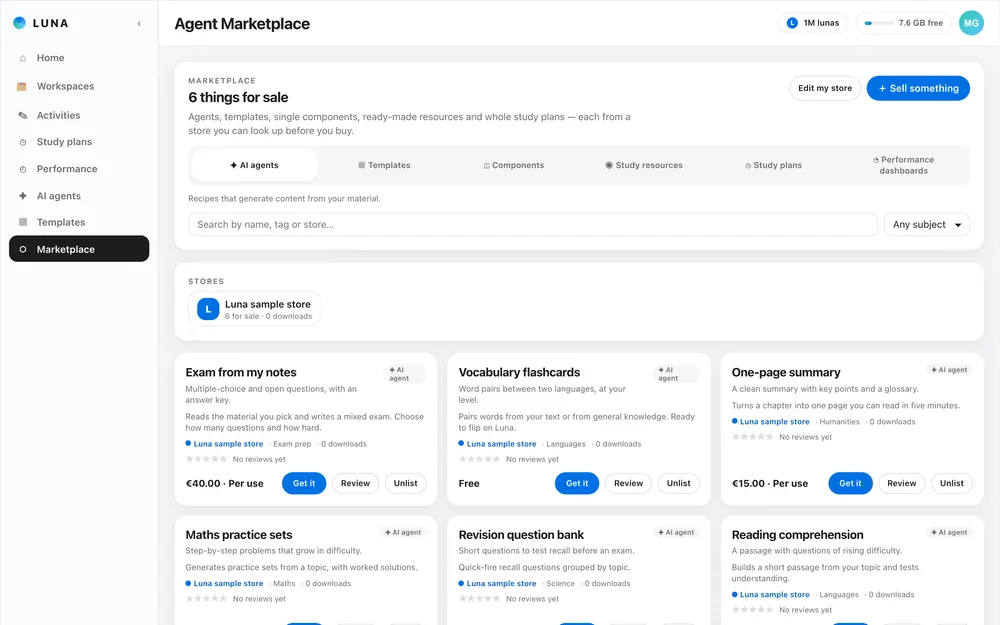Unlist Vocabulary flashcards

[x=679, y=483]
